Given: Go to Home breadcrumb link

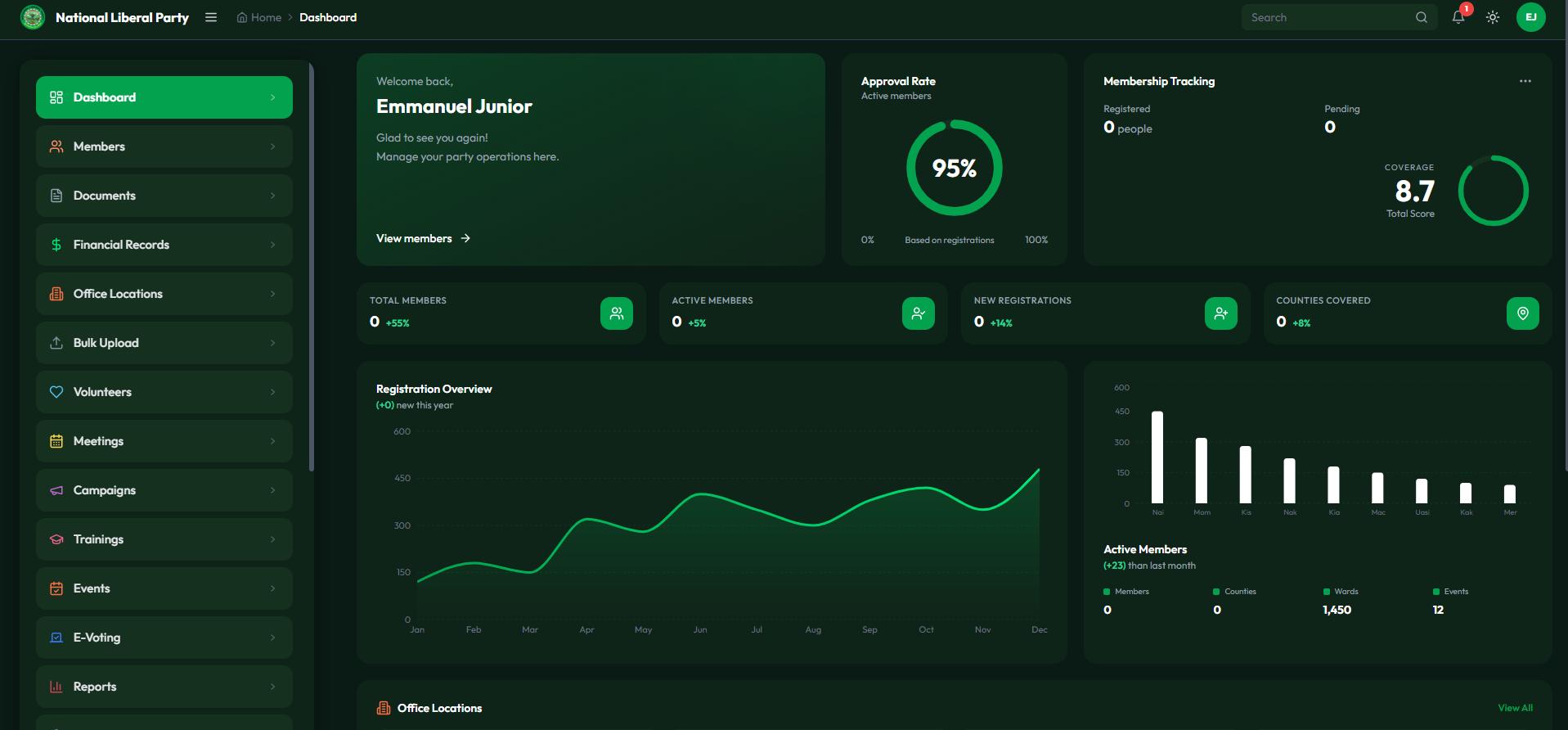Looking at the screenshot, I should point(259,17).
